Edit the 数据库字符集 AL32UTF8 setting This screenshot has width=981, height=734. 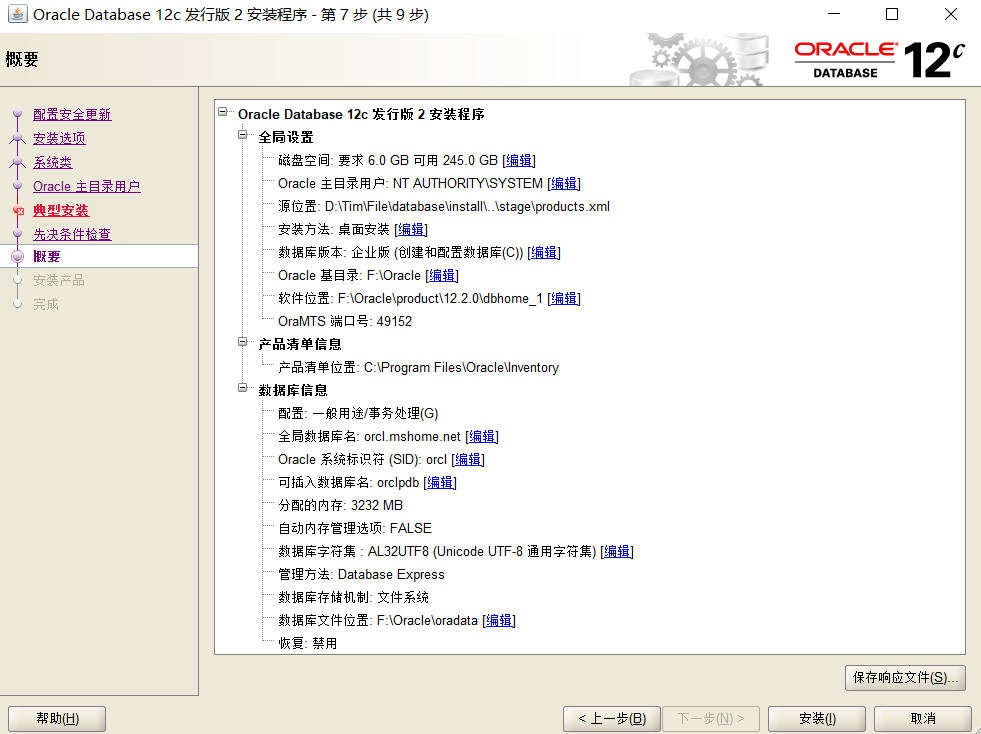pos(617,551)
